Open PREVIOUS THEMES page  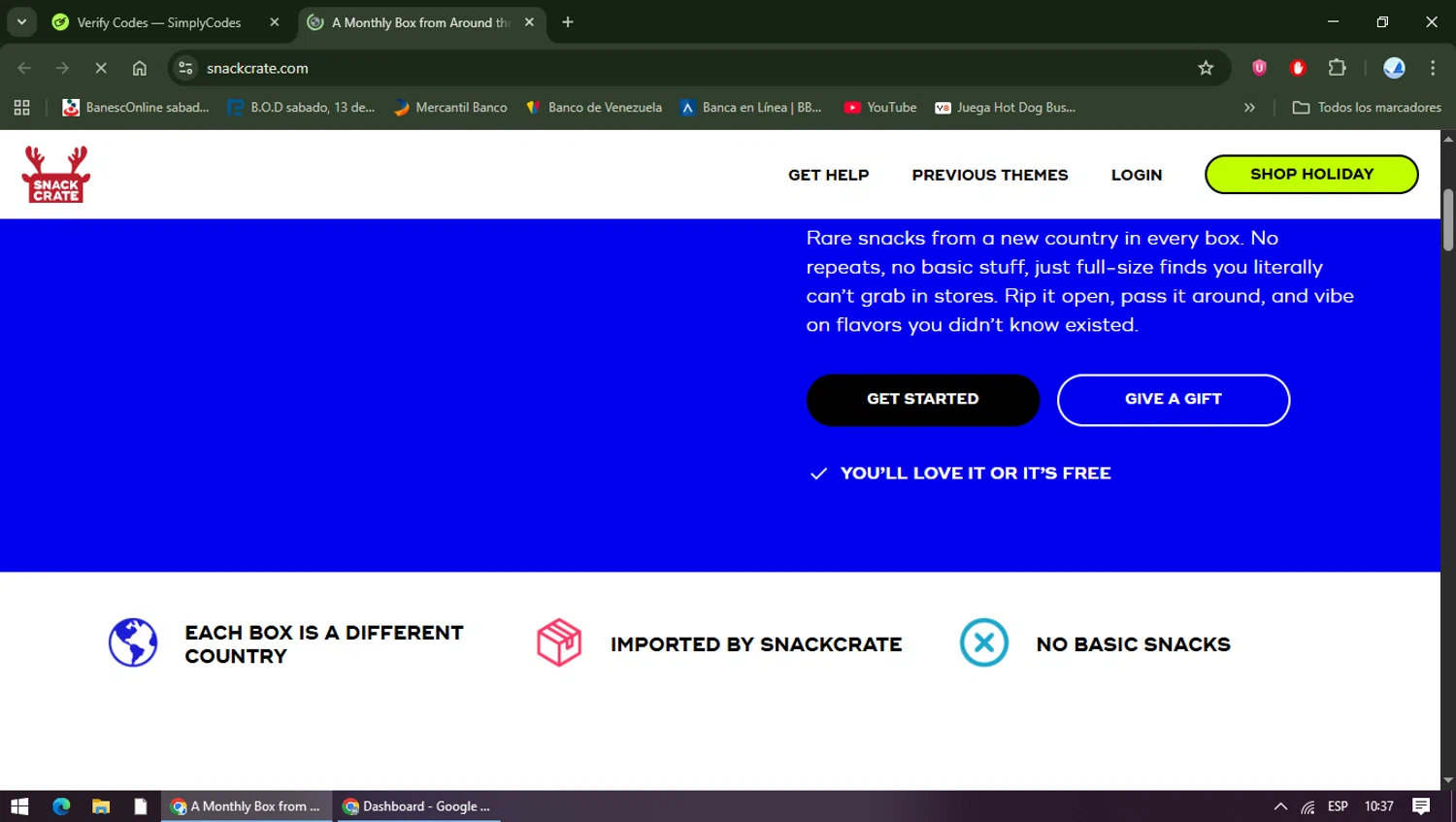tap(990, 175)
